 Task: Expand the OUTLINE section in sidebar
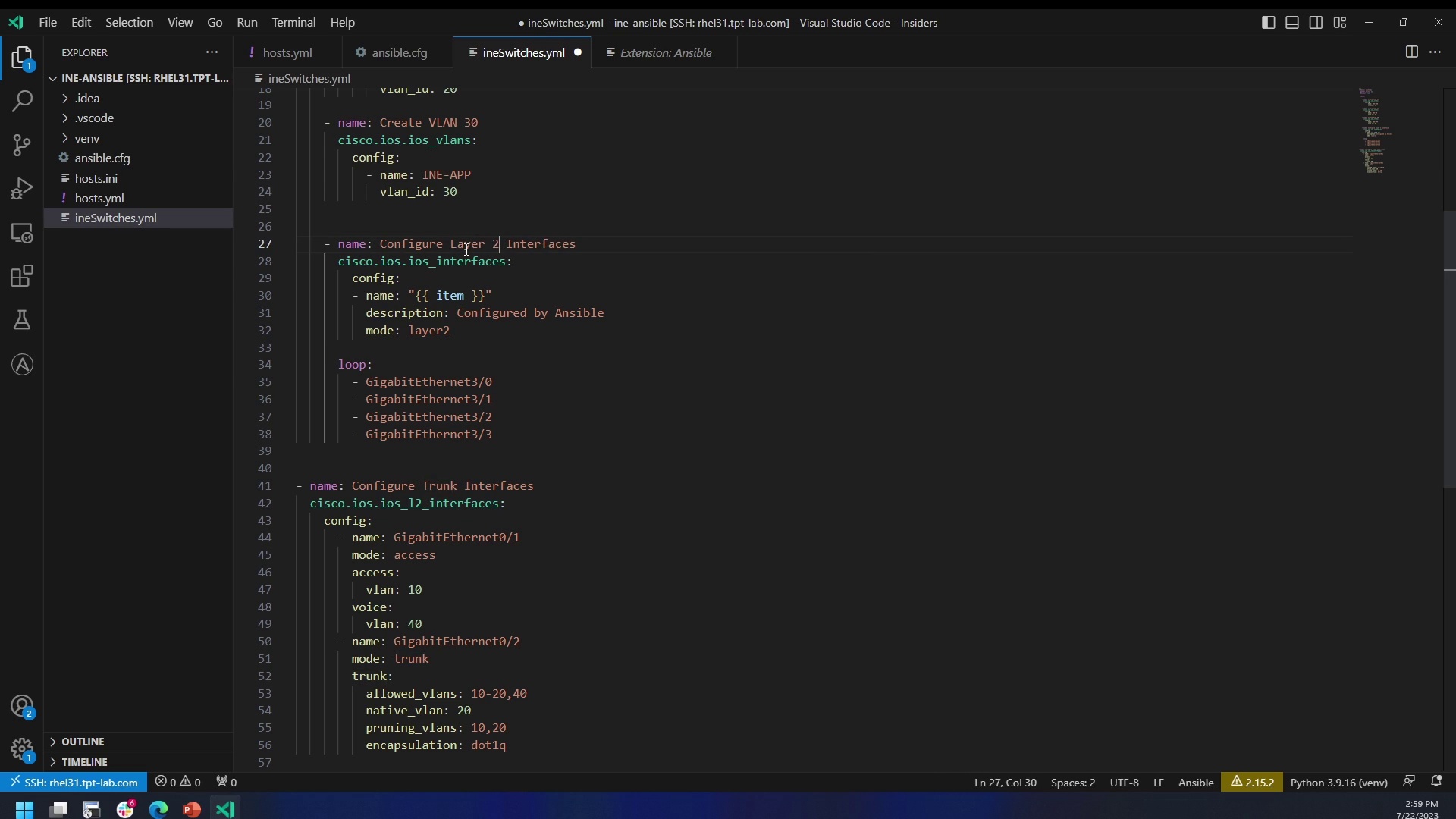(x=53, y=741)
